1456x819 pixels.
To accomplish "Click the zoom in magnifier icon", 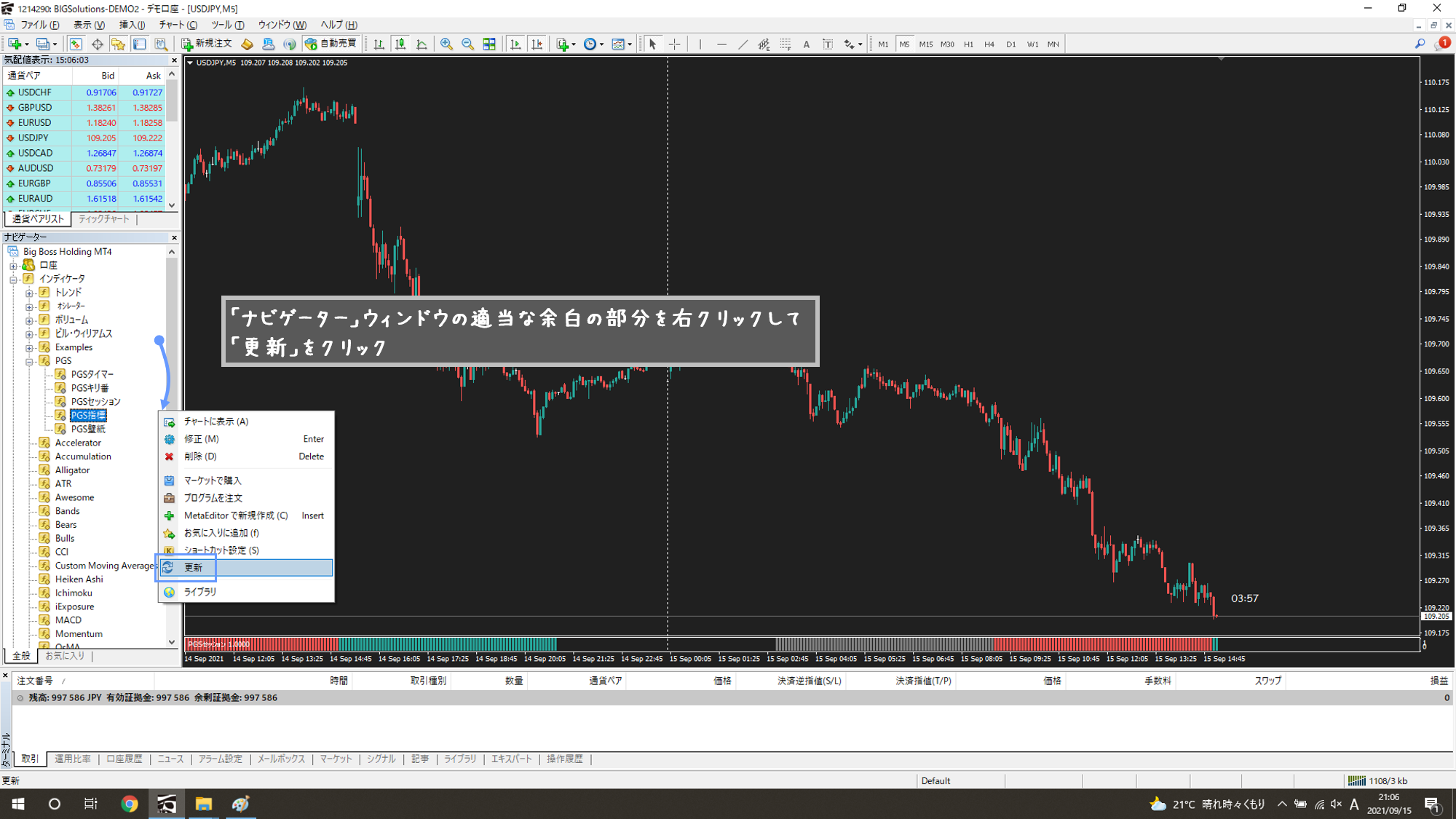I will click(446, 44).
